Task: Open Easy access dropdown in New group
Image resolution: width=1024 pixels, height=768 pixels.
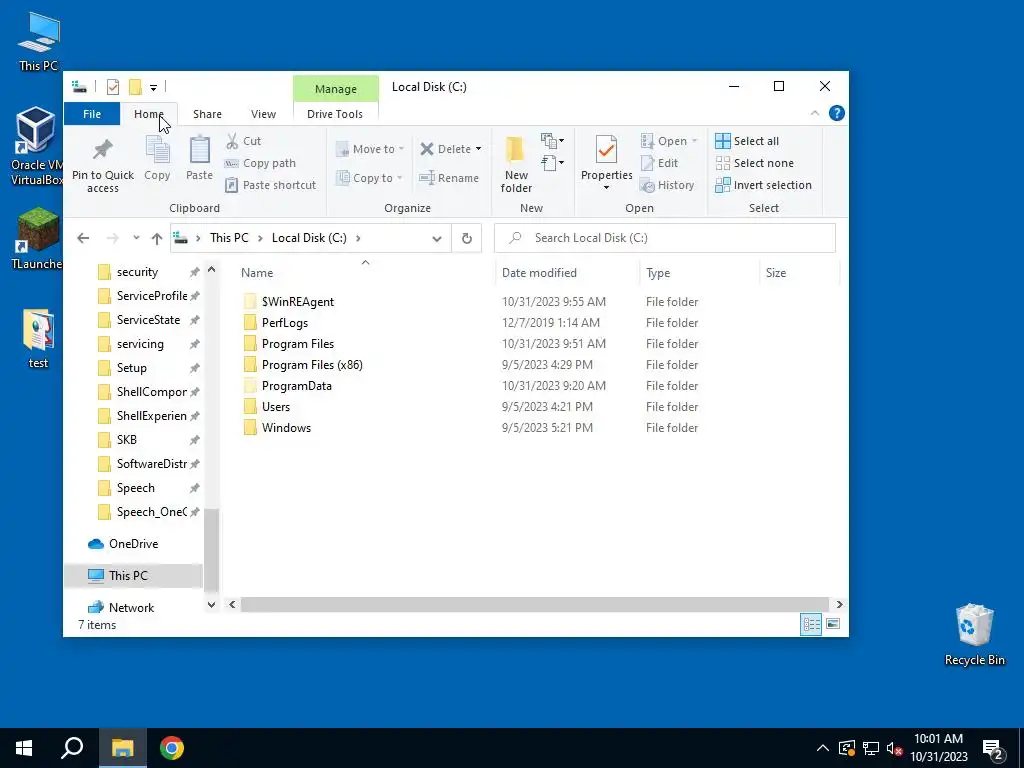Action: pos(552,162)
